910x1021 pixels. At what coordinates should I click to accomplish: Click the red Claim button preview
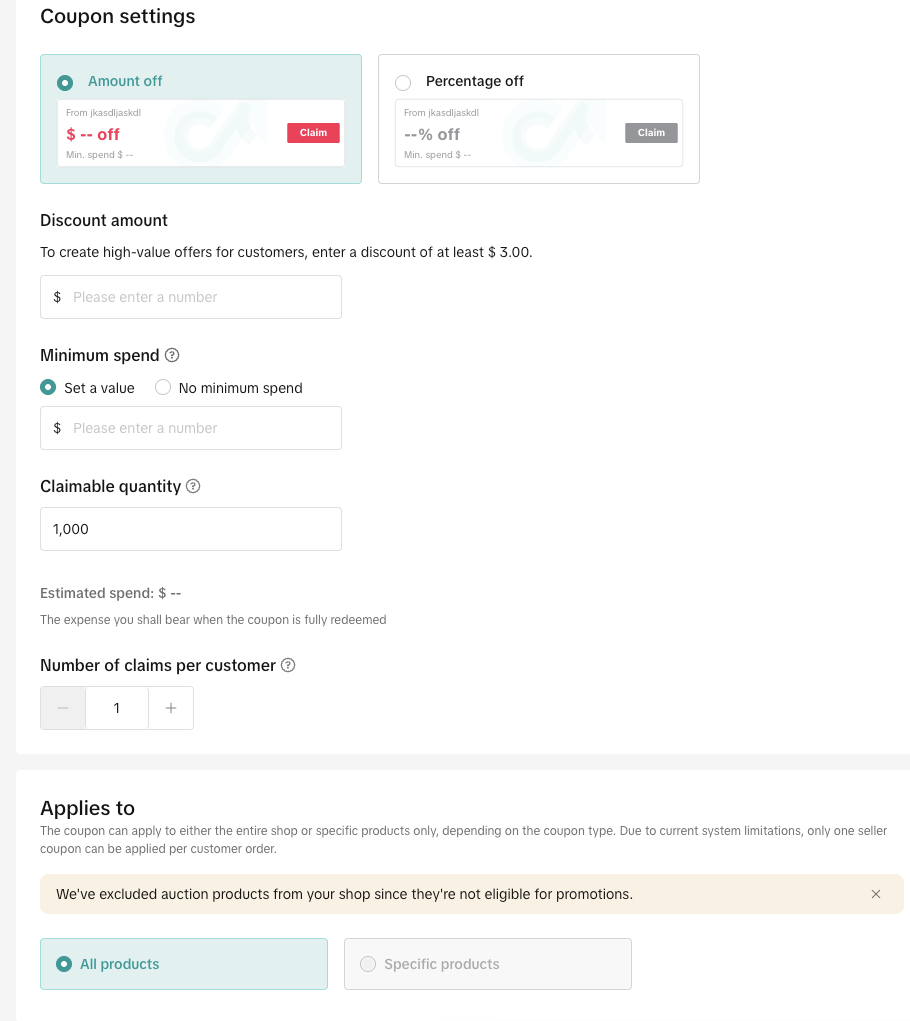[x=313, y=133]
